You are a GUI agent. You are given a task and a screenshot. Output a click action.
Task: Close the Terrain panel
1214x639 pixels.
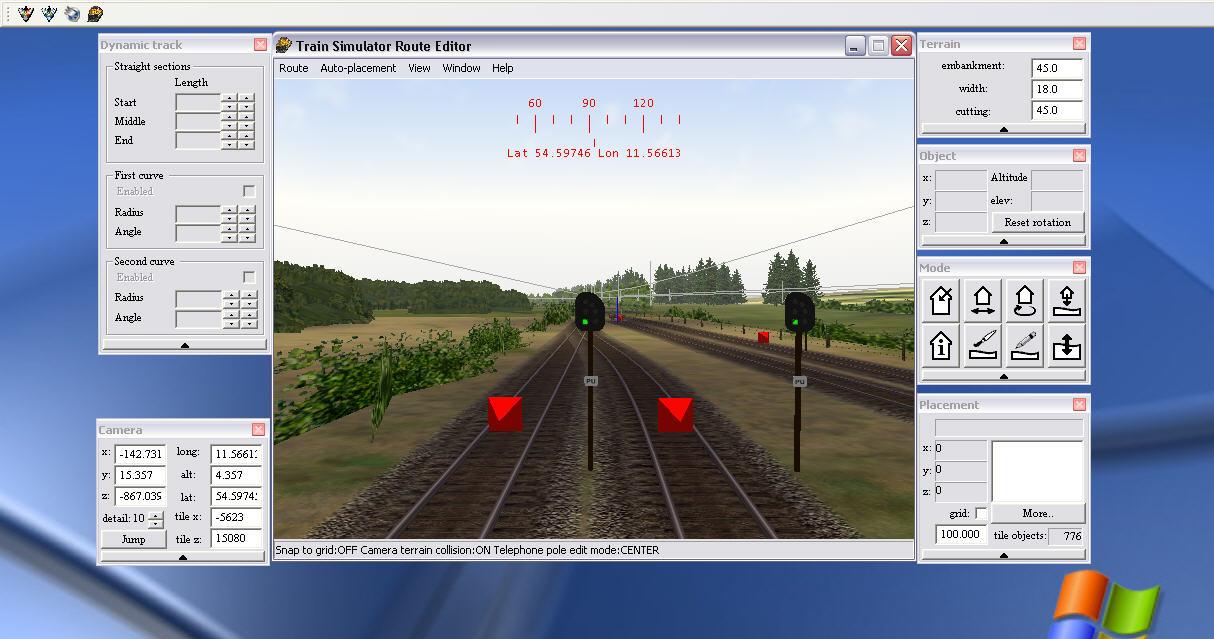(1079, 44)
